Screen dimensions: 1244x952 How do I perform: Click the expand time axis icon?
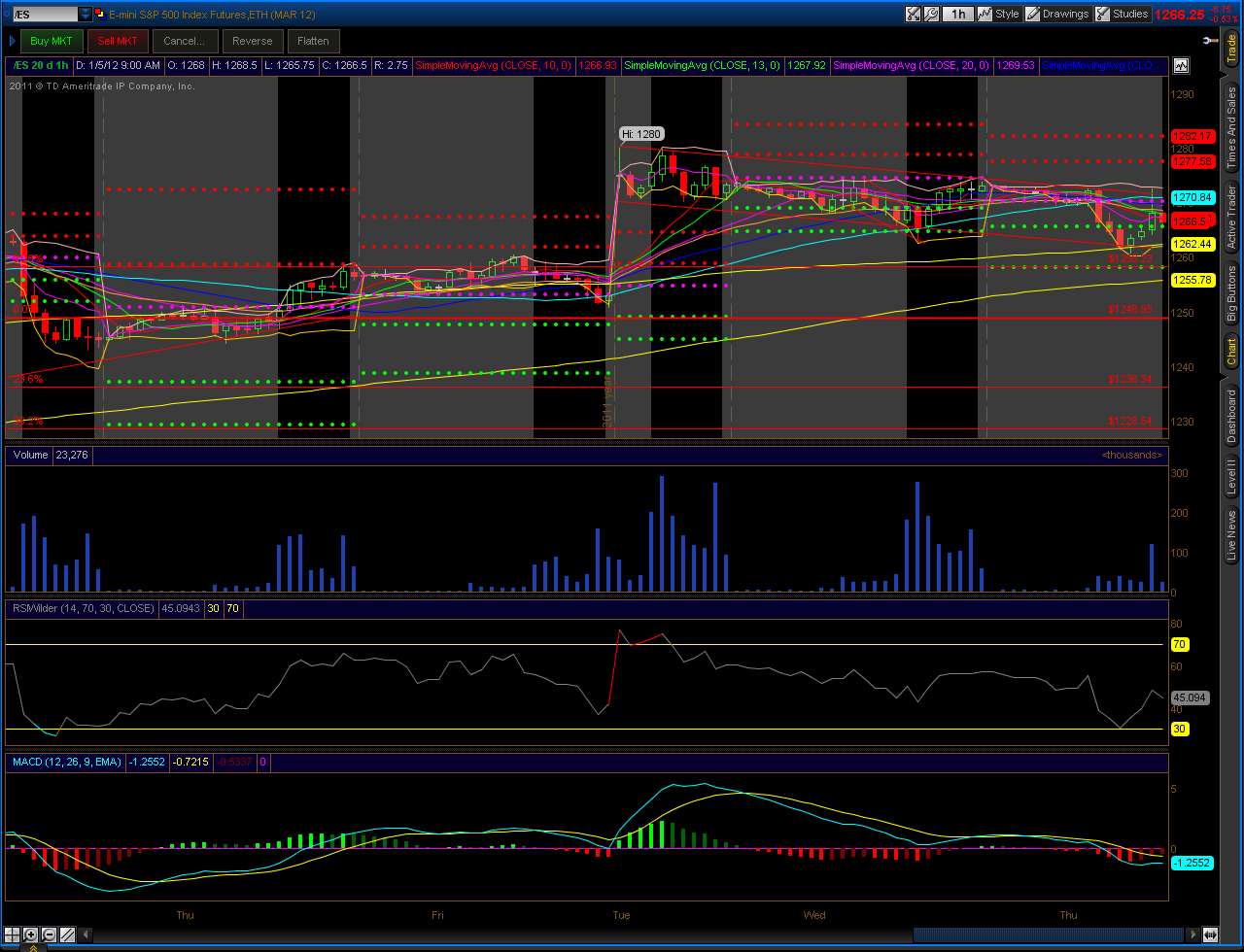coord(1209,935)
